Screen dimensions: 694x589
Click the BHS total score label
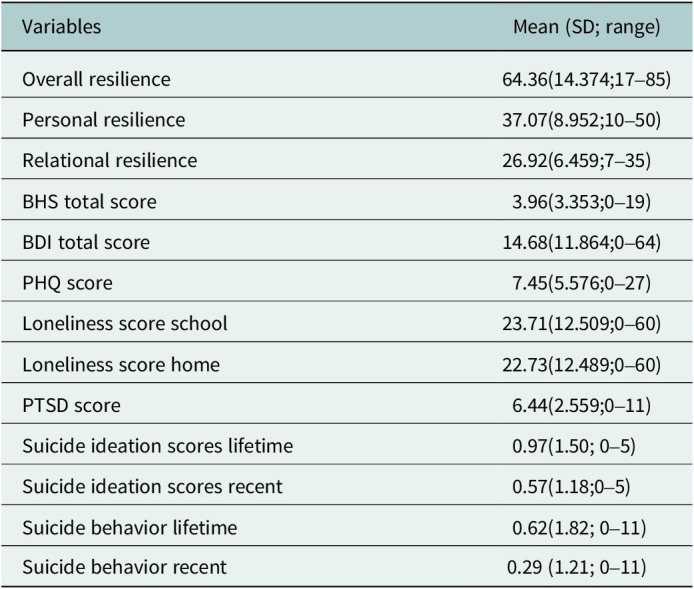tap(91, 201)
